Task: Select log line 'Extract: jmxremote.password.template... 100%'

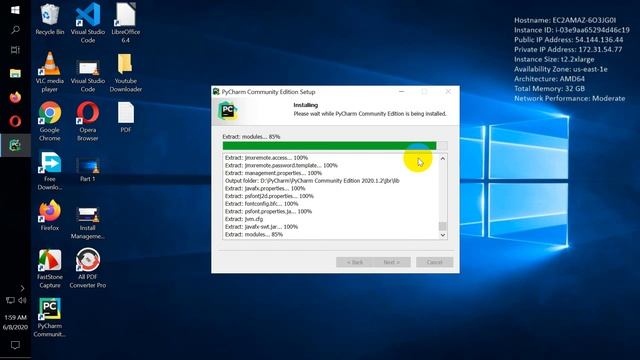Action: click(x=281, y=165)
